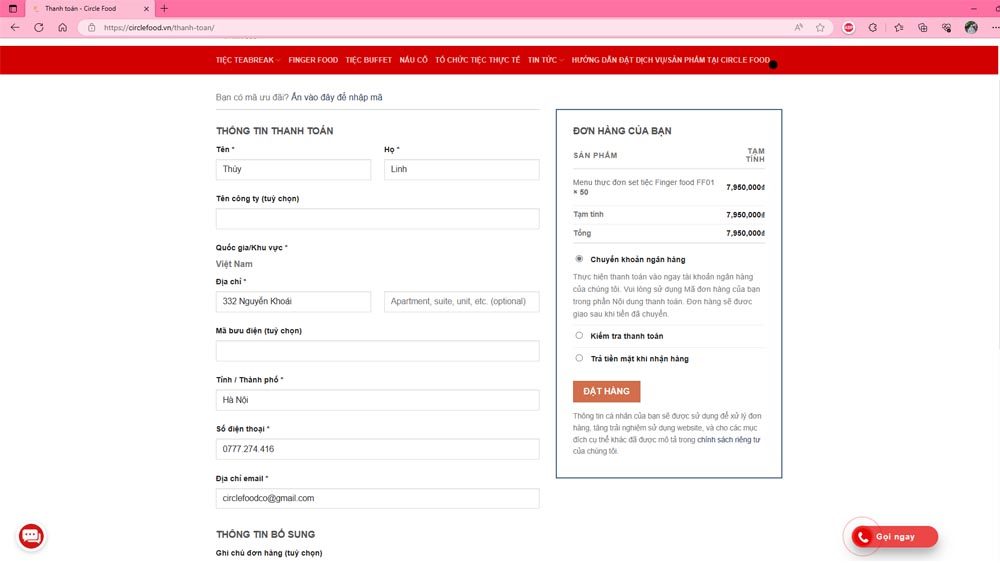The height and width of the screenshot is (563, 1000).
Task: Click the Gọi ngay call button
Action: click(895, 537)
